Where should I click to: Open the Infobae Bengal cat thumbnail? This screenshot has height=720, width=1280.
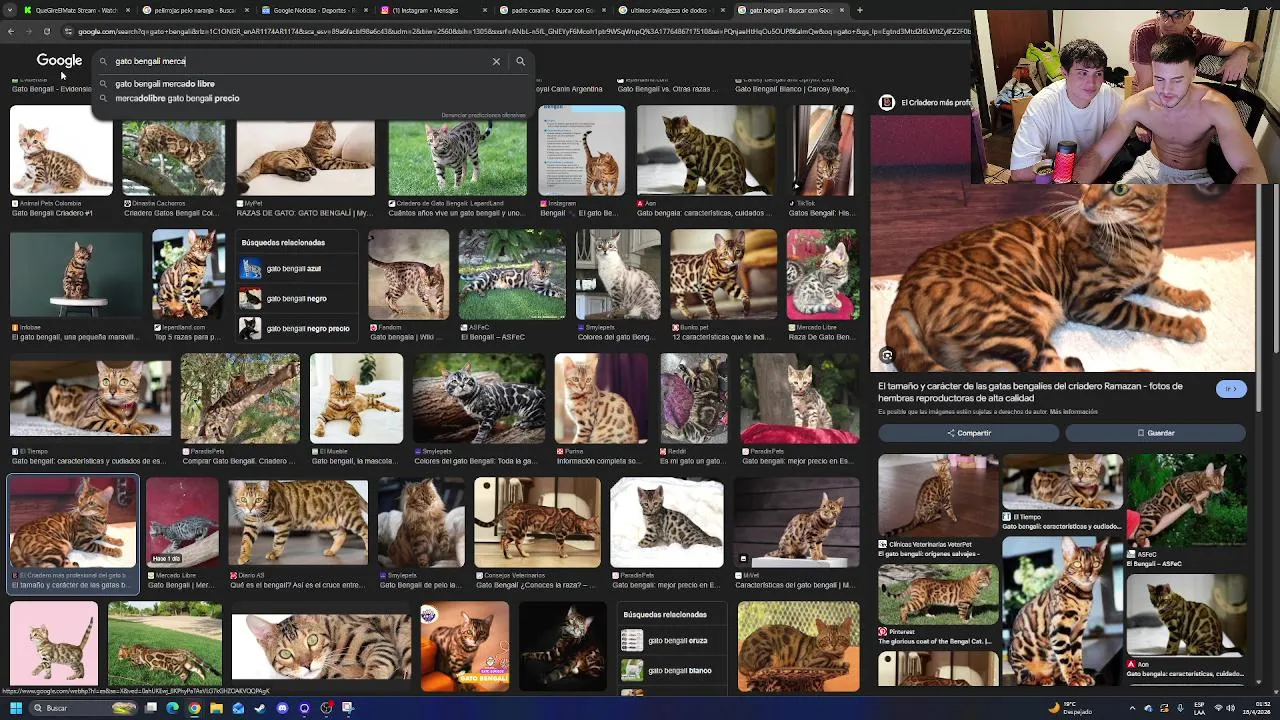76,274
